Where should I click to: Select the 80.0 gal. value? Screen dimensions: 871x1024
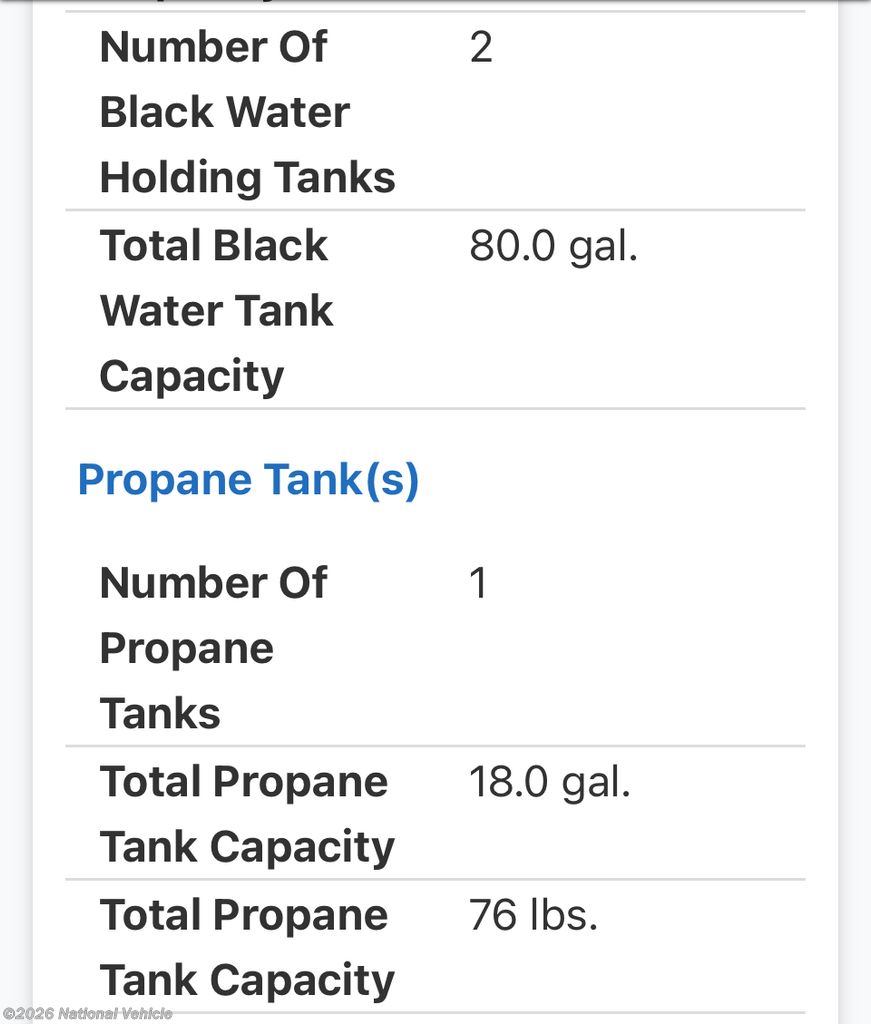pyautogui.click(x=553, y=247)
